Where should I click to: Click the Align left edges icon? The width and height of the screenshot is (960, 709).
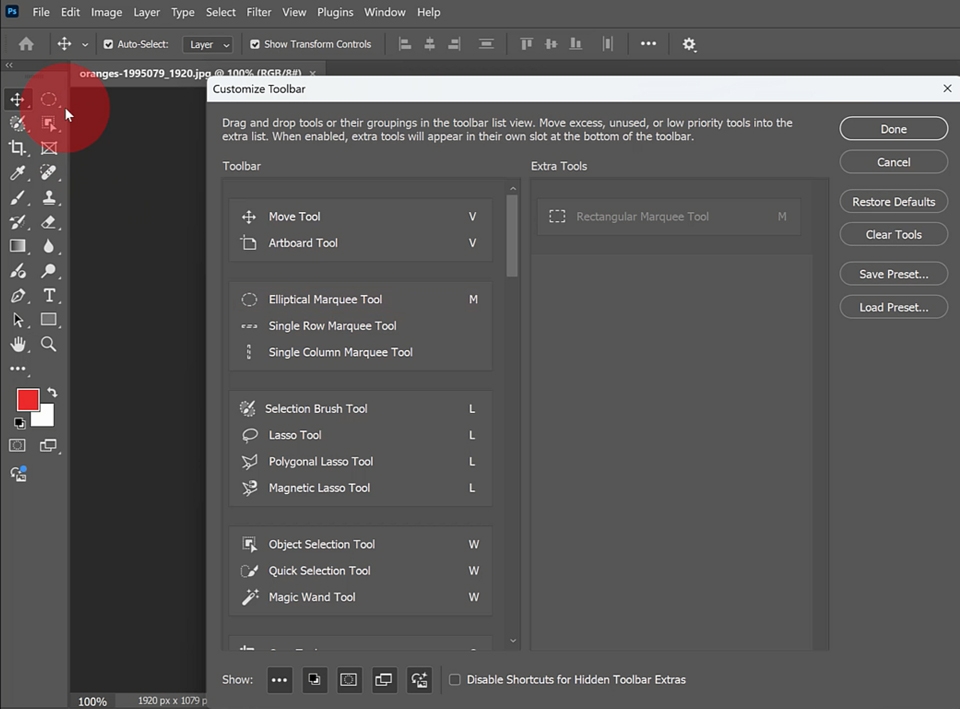pyautogui.click(x=405, y=44)
